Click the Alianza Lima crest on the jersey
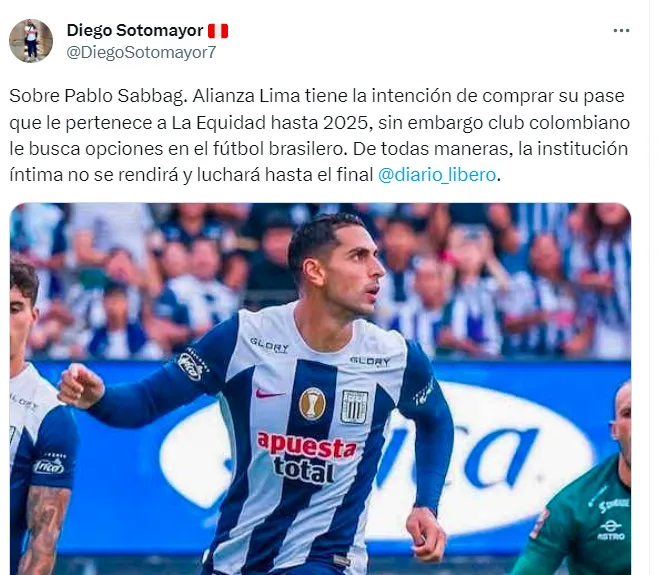This screenshot has height=575, width=663. click(354, 406)
